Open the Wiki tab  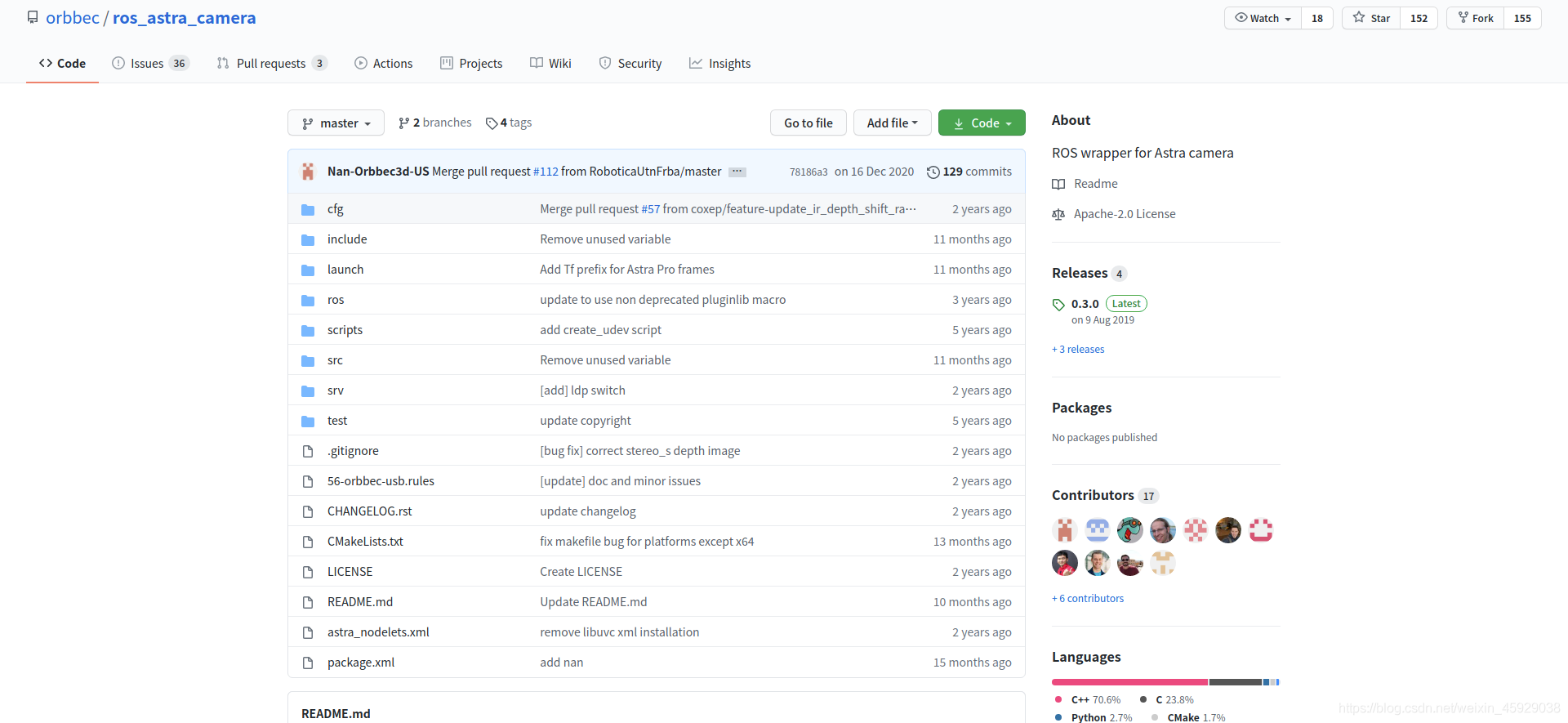[550, 64]
